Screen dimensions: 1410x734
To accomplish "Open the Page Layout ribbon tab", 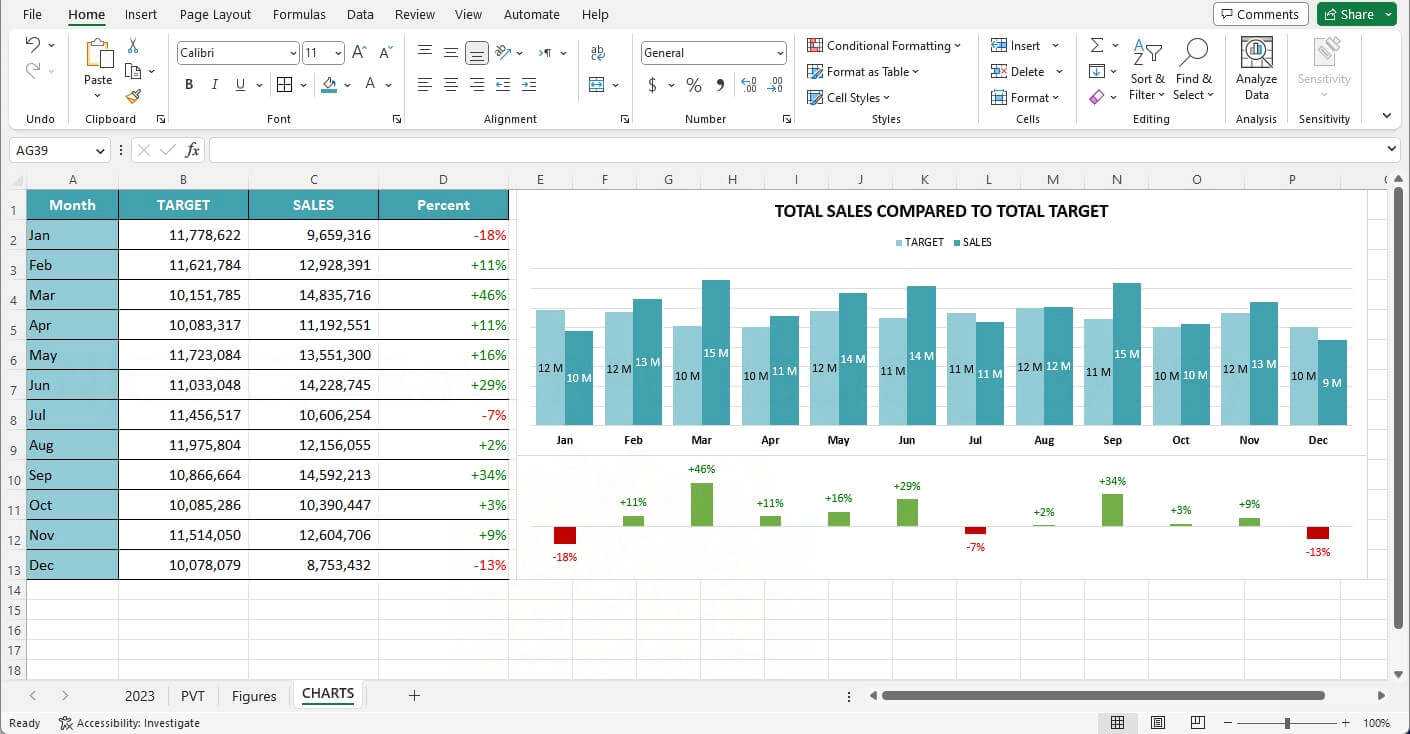I will pos(215,14).
